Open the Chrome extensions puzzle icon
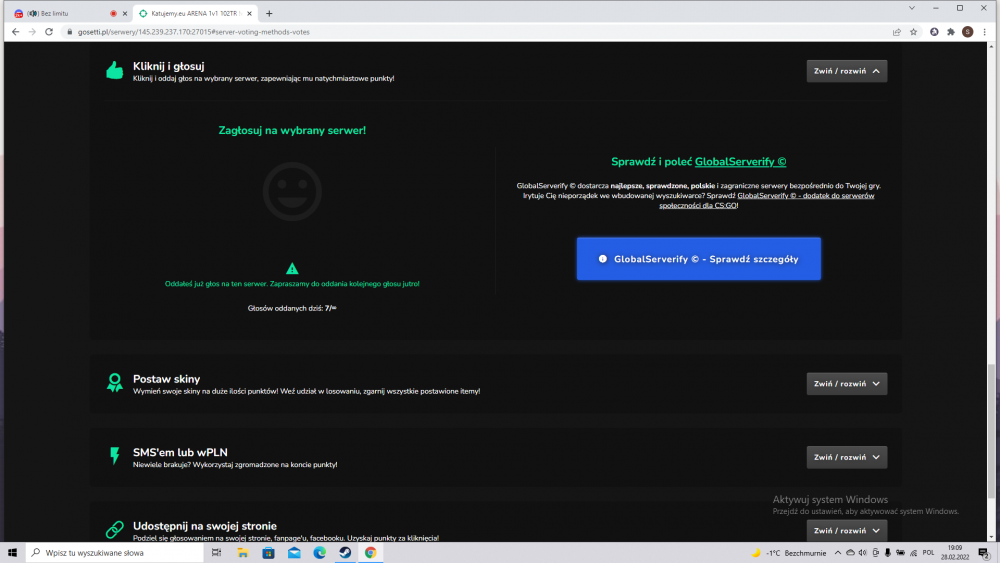 pos(951,32)
